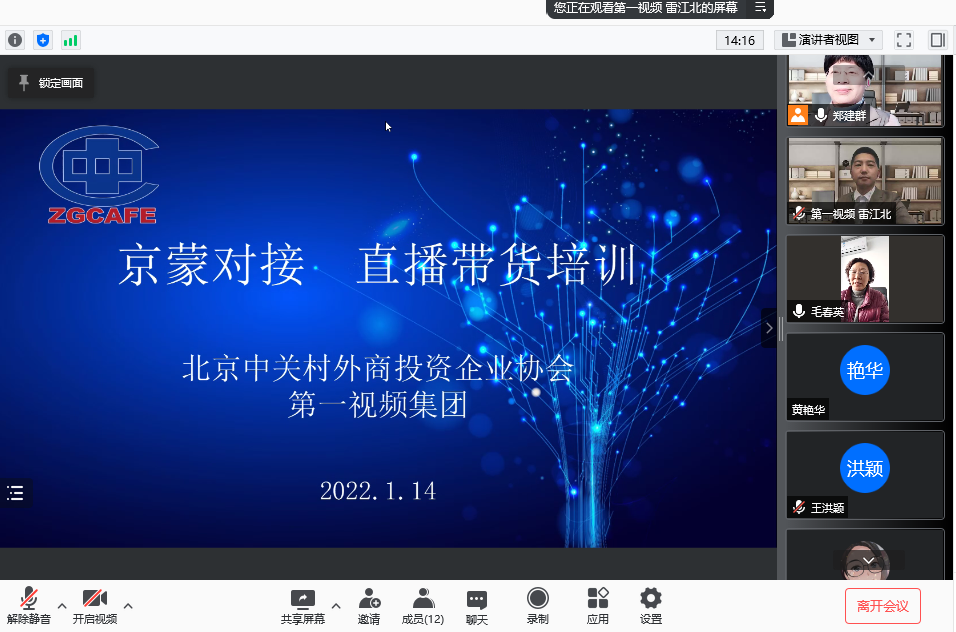Image resolution: width=956 pixels, height=632 pixels.
Task: Enter full screen mode icon
Action: coord(904,40)
